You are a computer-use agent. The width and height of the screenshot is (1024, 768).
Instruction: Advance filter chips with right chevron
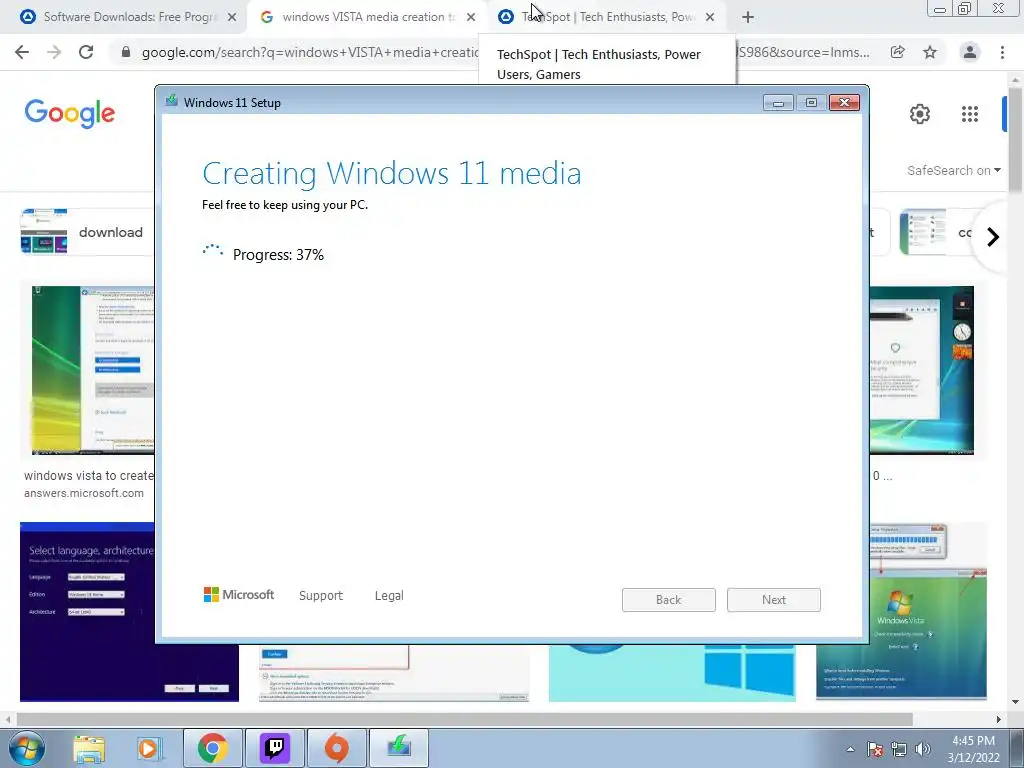point(993,236)
